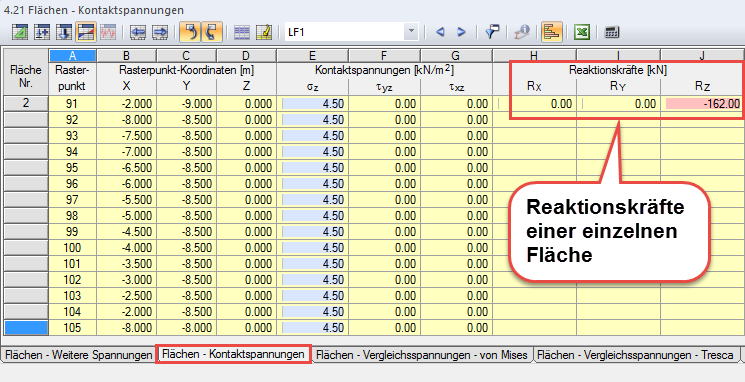745x382 pixels.
Task: Click the info selection icon with 'i' bubble
Action: (x=522, y=32)
